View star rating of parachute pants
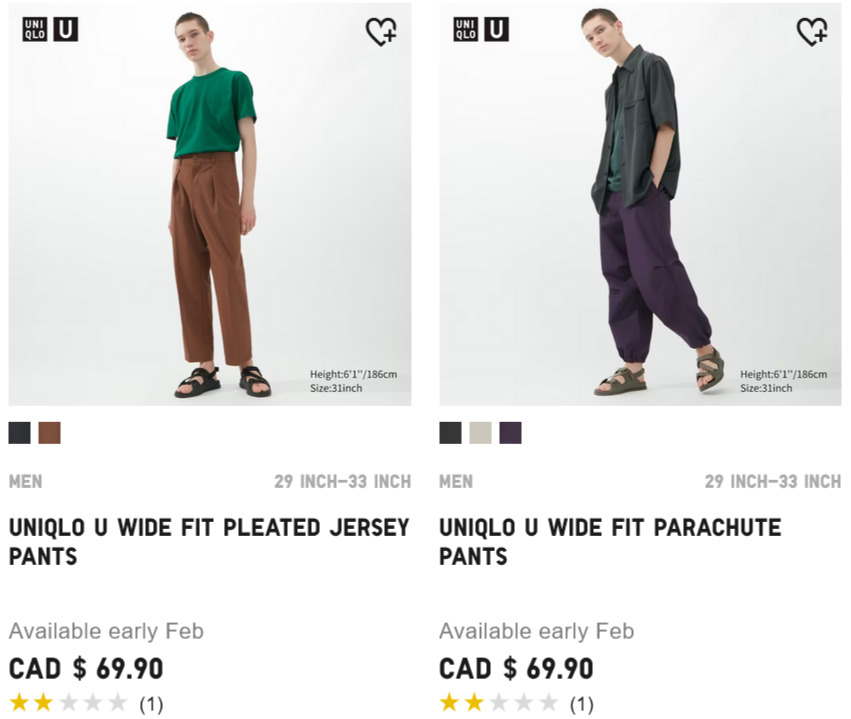Viewport: 851px width, 719px height. click(498, 703)
